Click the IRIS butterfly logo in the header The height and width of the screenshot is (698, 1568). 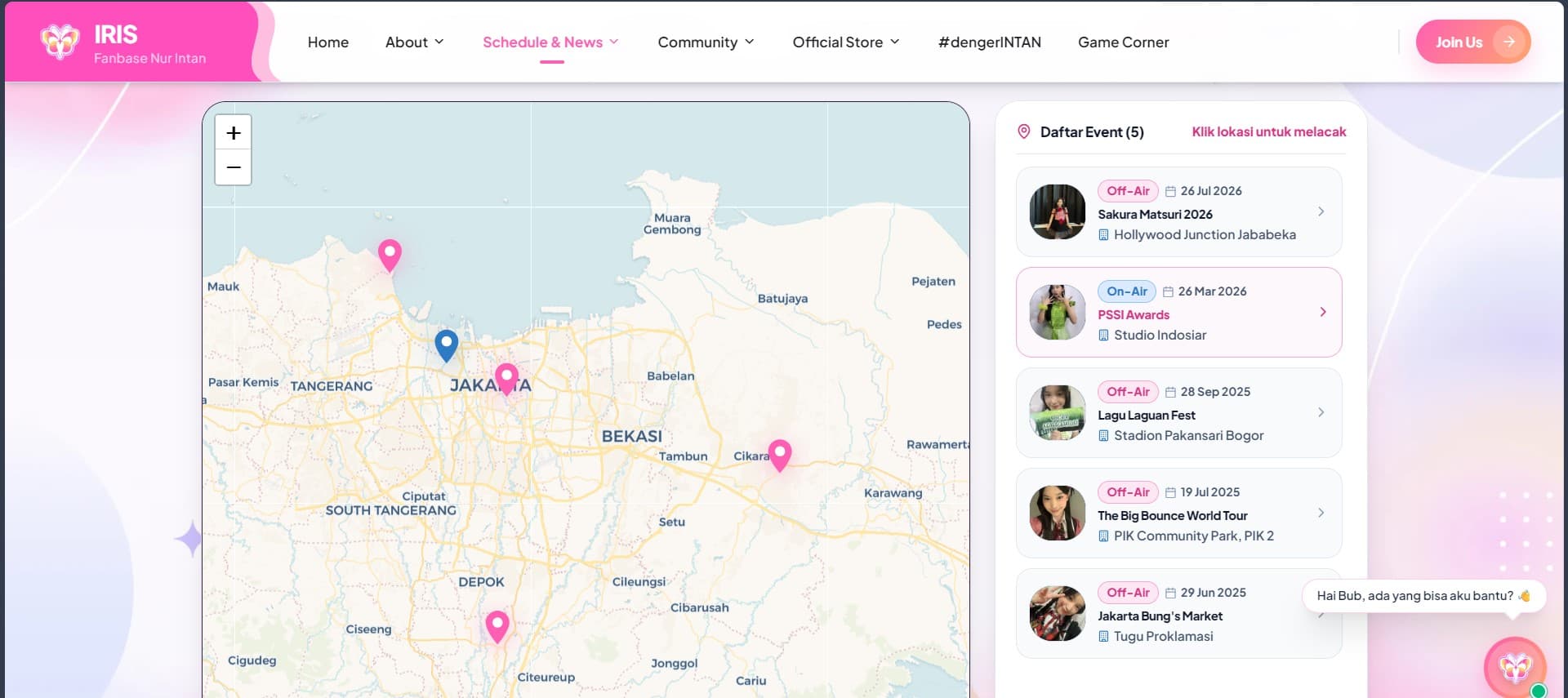(60, 42)
